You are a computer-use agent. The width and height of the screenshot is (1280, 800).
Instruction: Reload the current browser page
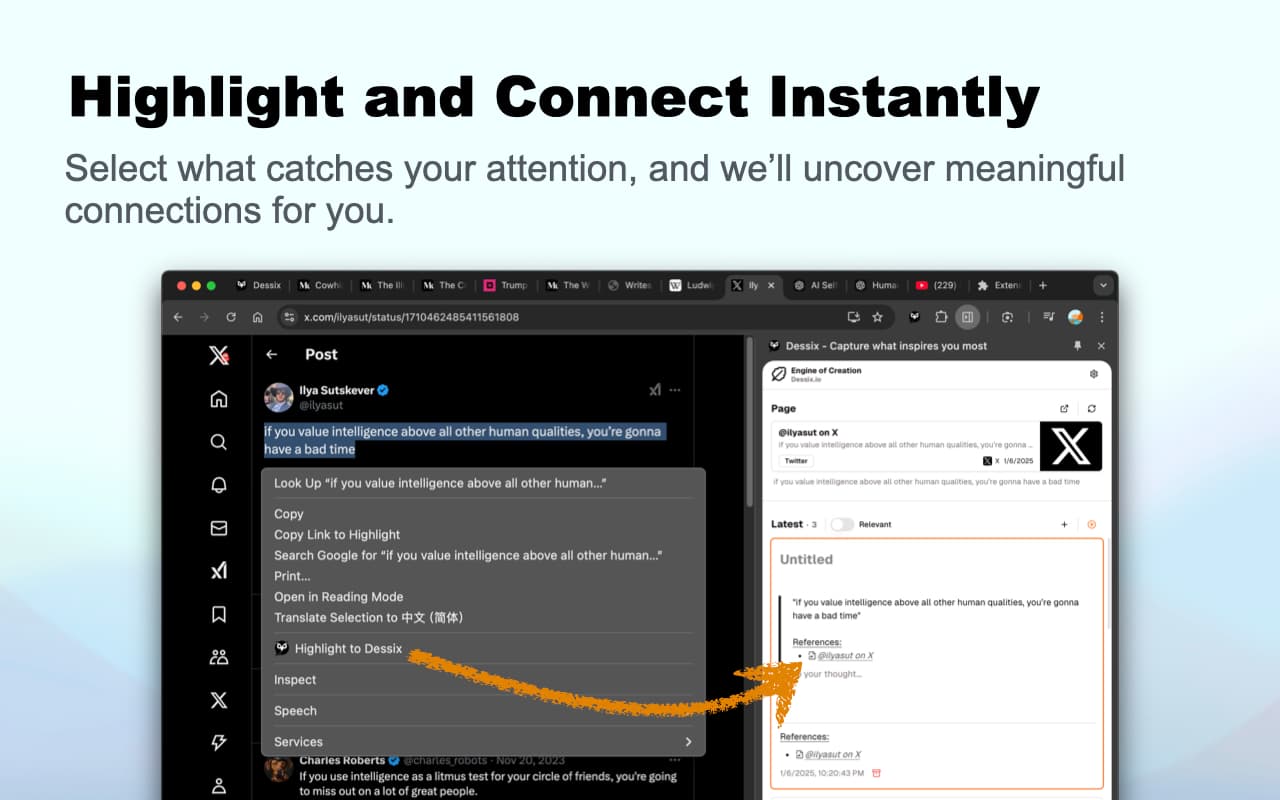tap(231, 317)
